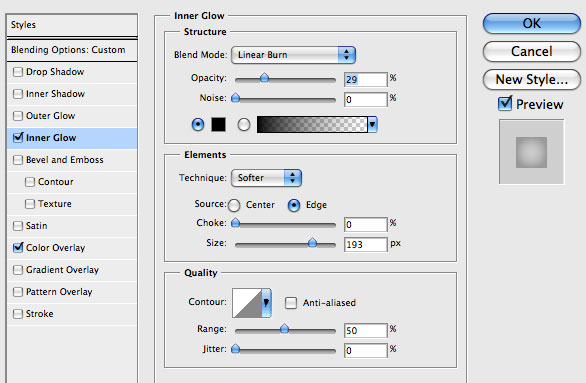The image size is (586, 383).
Task: Select the solid color glow radio button
Action: pyautogui.click(x=198, y=124)
